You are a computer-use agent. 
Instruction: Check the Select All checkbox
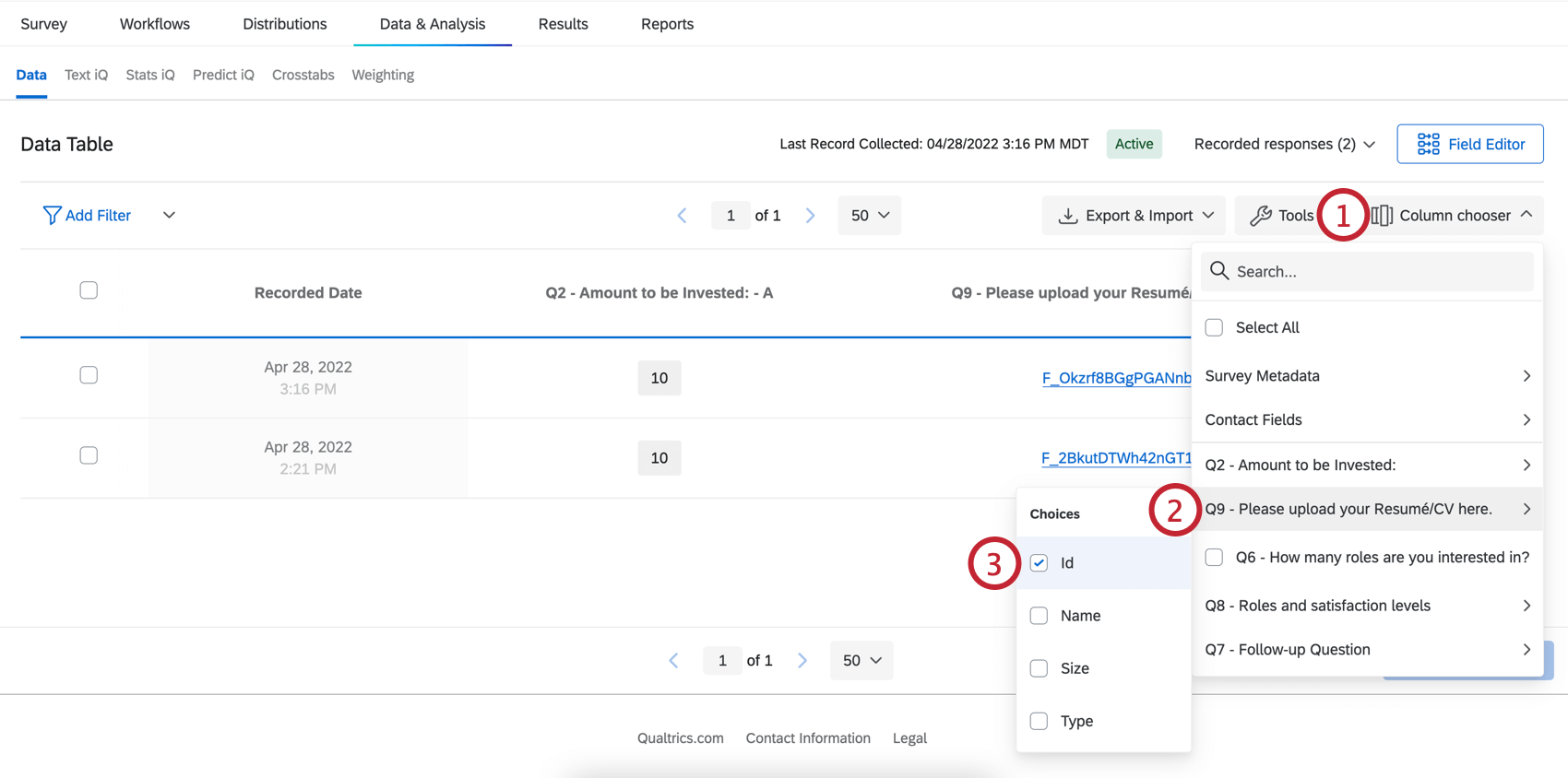pos(1214,327)
